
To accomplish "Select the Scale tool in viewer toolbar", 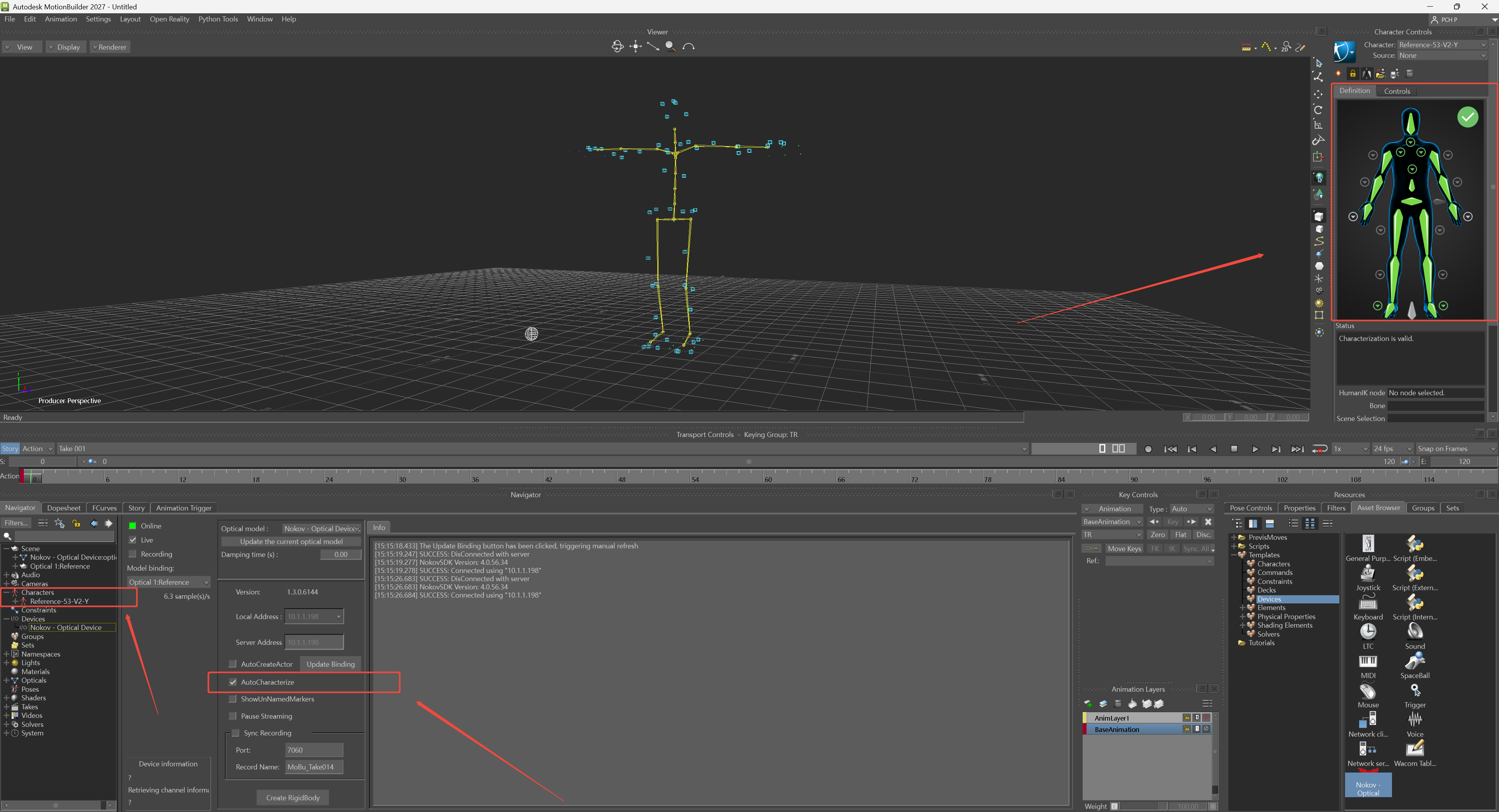I will click(1318, 125).
